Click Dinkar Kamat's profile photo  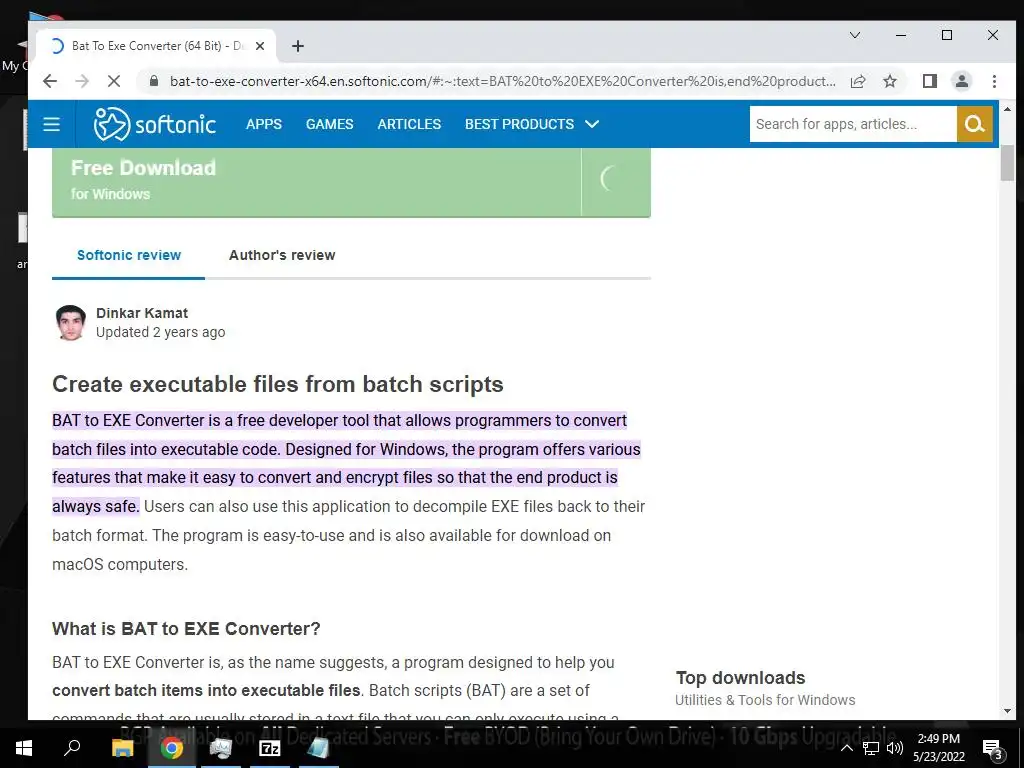point(71,323)
